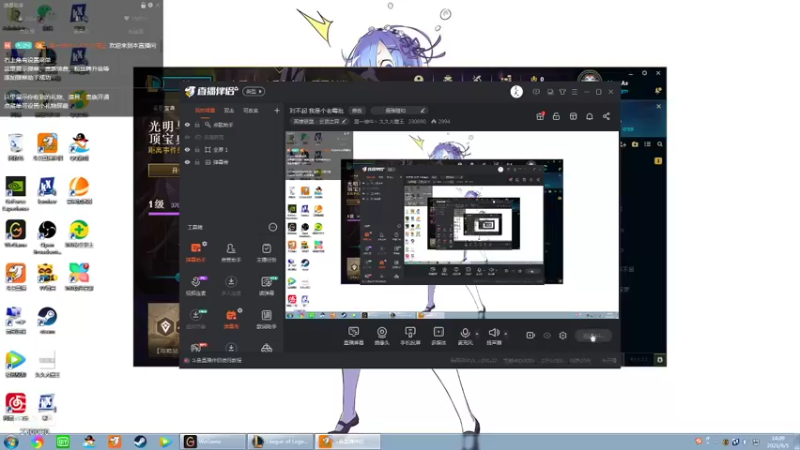Click the taskbar clock
This screenshot has height=450, width=800.
pyautogui.click(x=778, y=442)
